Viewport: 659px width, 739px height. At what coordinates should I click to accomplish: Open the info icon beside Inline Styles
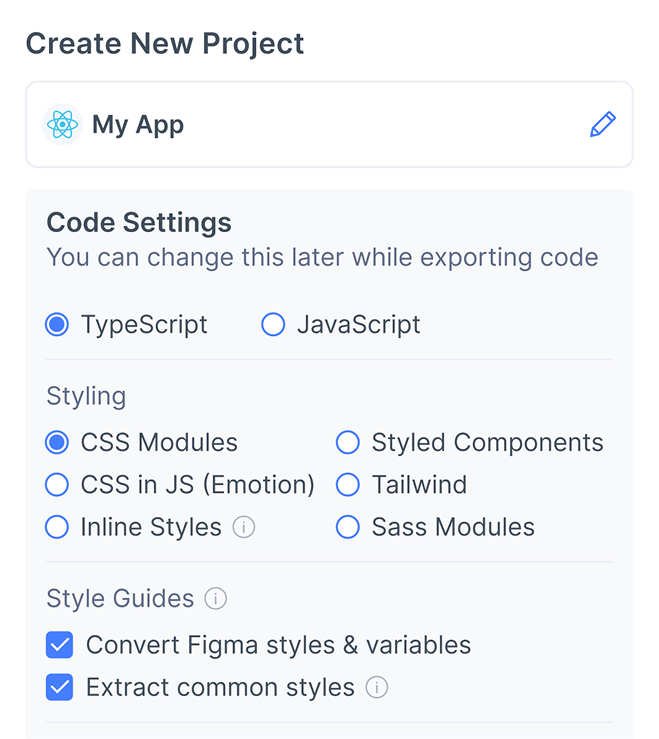coord(244,527)
